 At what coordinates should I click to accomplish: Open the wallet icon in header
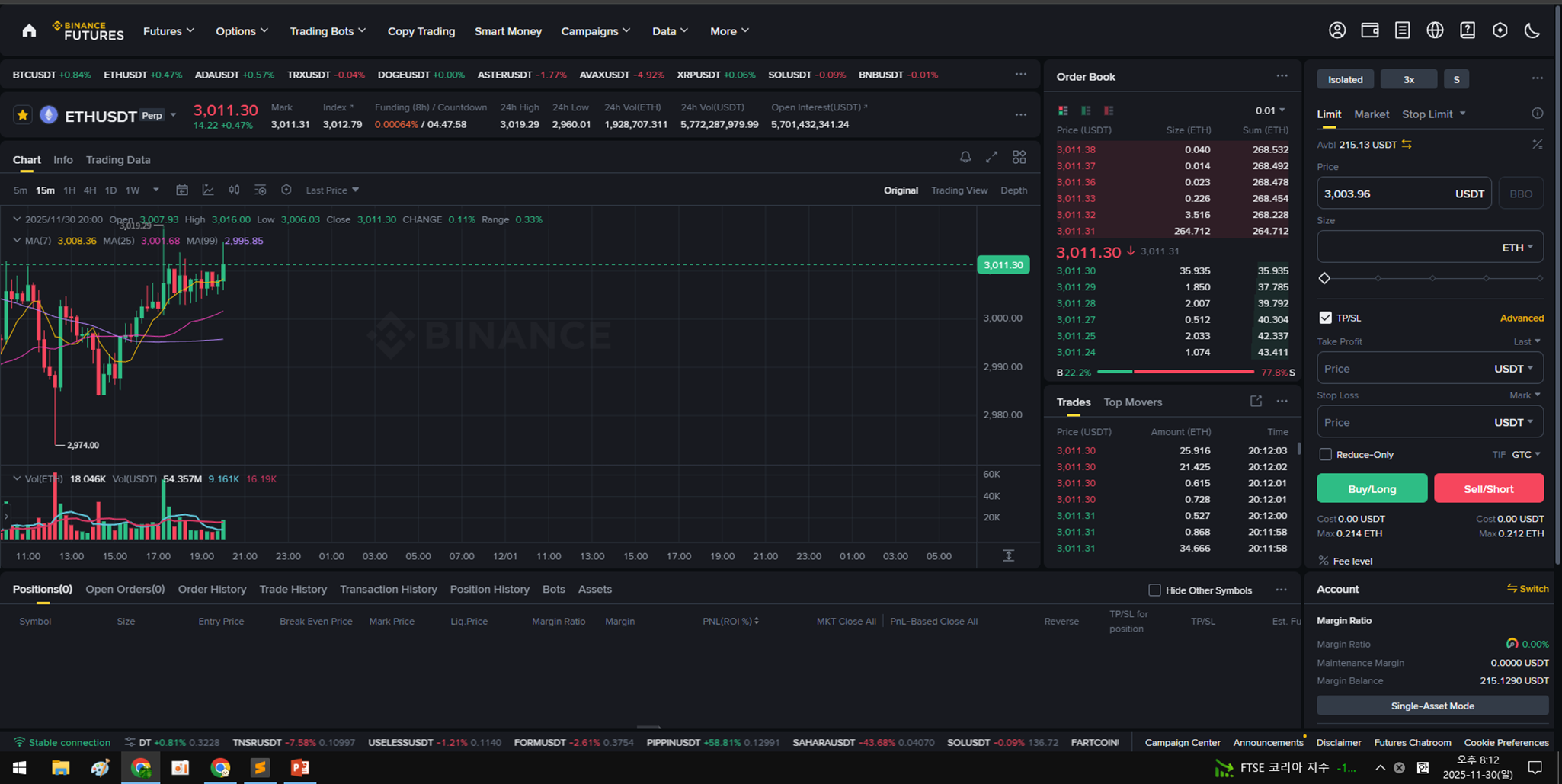point(1370,30)
